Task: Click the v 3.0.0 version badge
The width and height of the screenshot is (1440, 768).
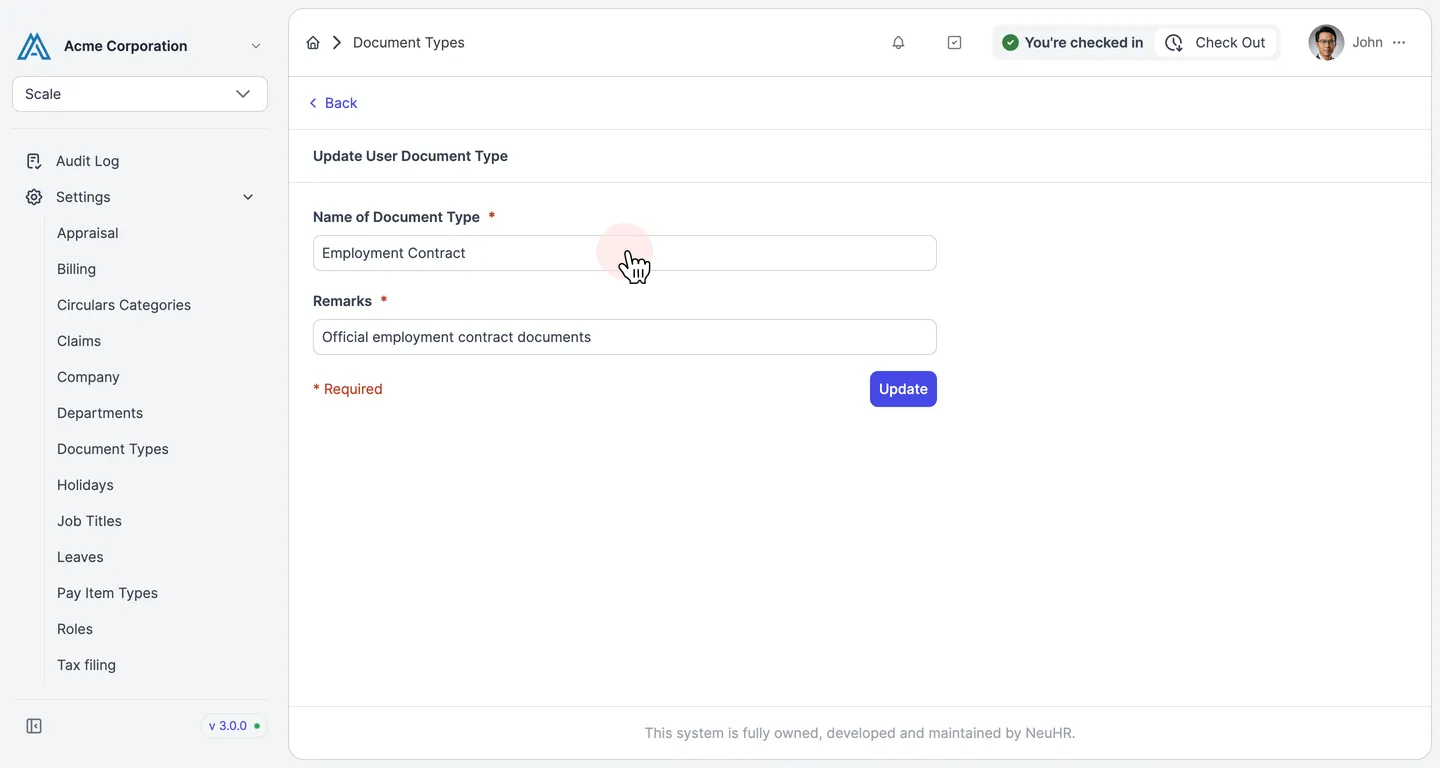Action: click(234, 726)
